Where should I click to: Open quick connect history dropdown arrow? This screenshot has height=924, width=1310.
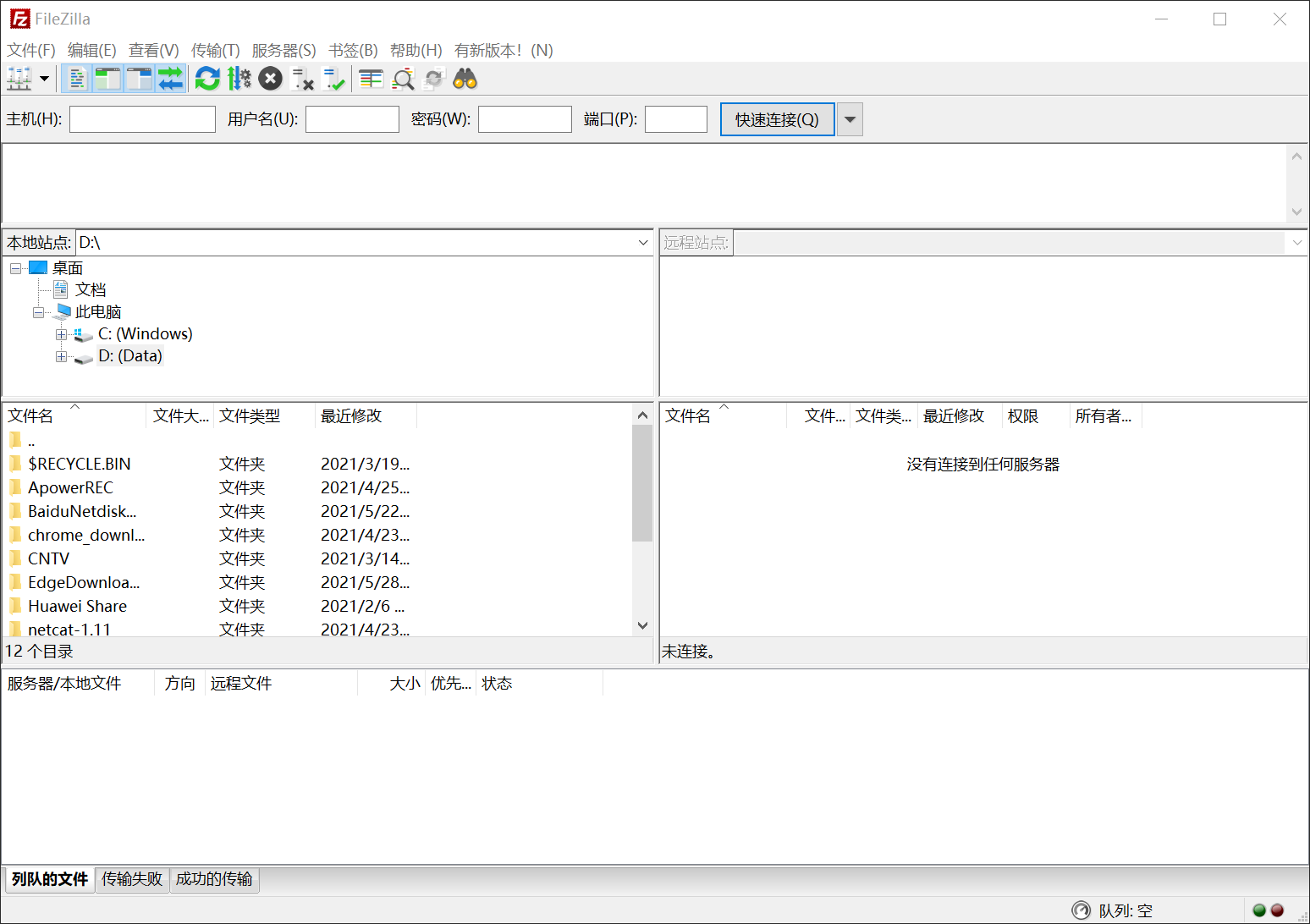pyautogui.click(x=850, y=119)
